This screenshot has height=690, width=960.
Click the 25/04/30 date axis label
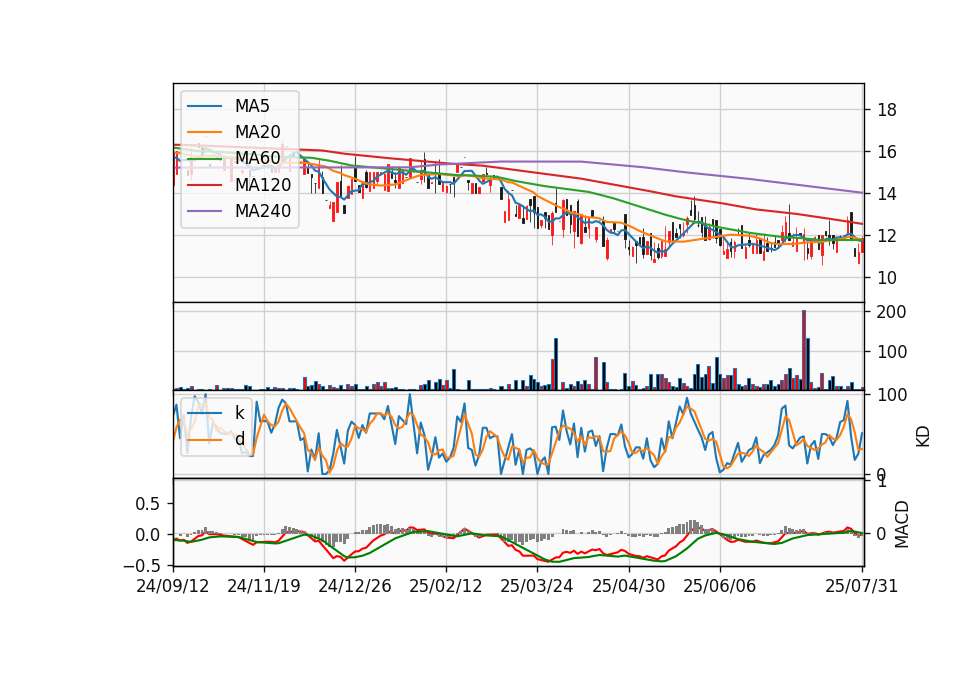629,586
